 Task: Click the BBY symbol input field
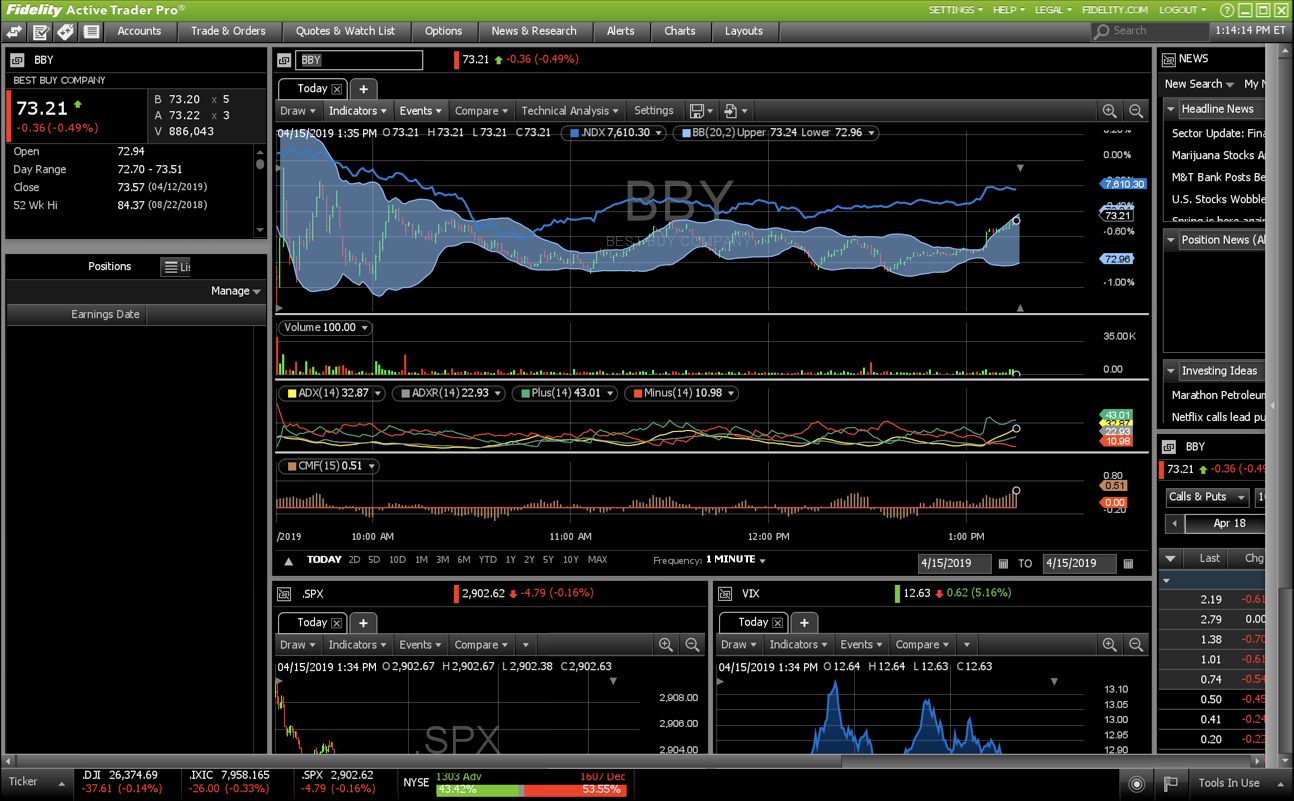[x=359, y=60]
